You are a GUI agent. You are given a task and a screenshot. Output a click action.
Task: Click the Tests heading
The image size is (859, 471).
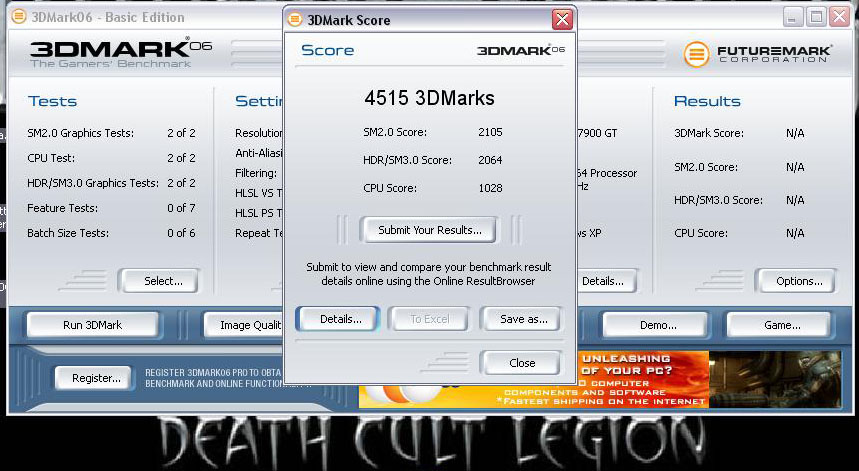point(53,101)
